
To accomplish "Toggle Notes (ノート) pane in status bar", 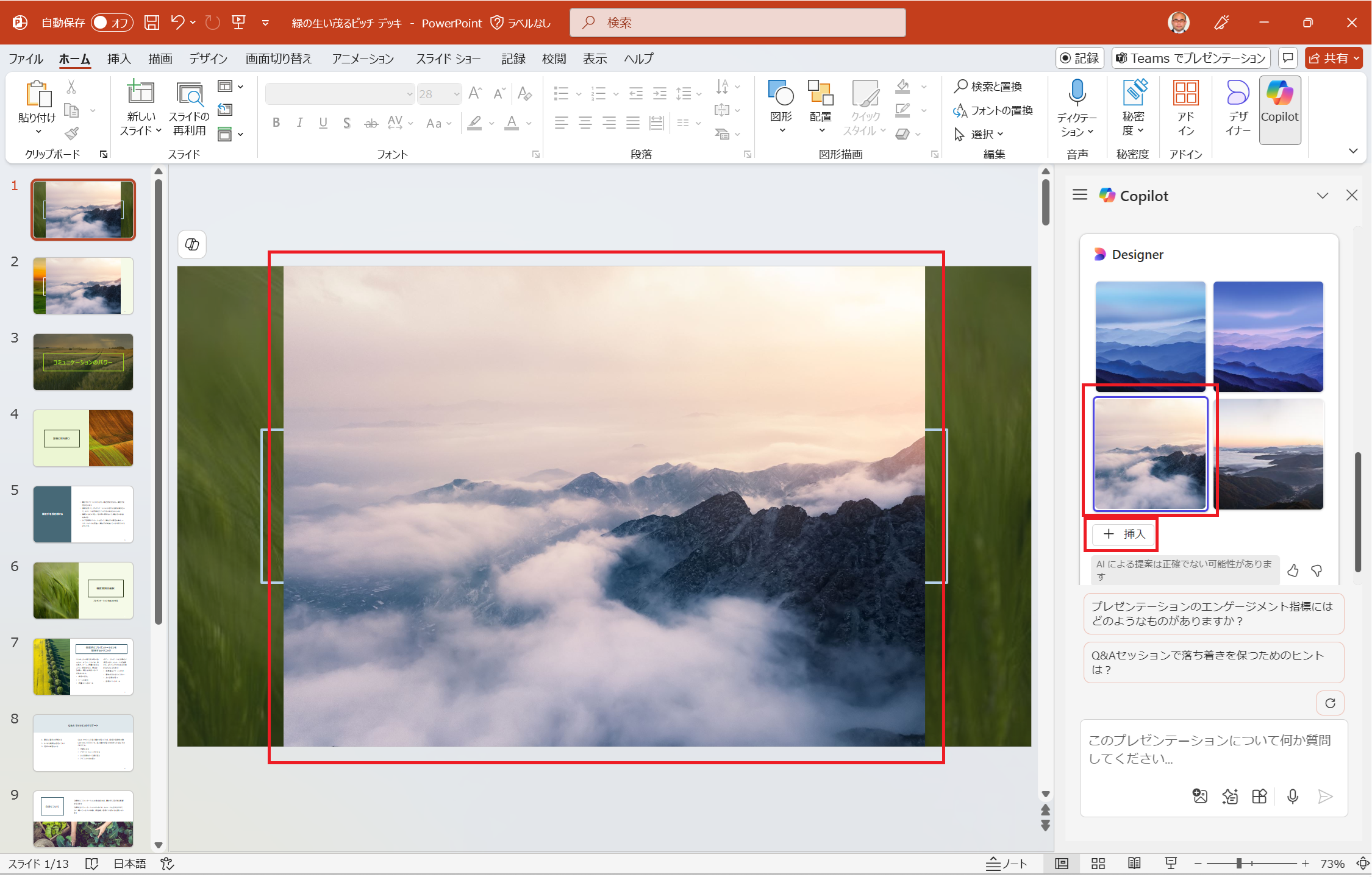I will click(x=1007, y=864).
